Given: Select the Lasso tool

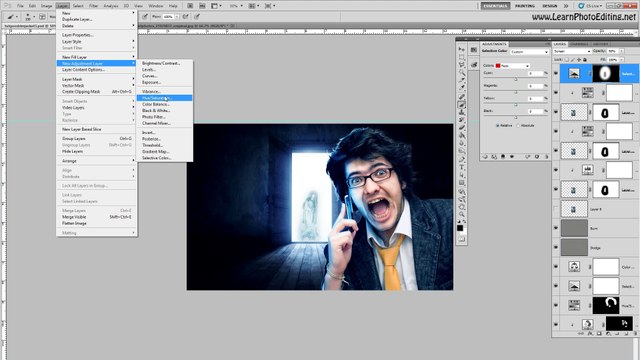Looking at the screenshot, I should pos(462,64).
